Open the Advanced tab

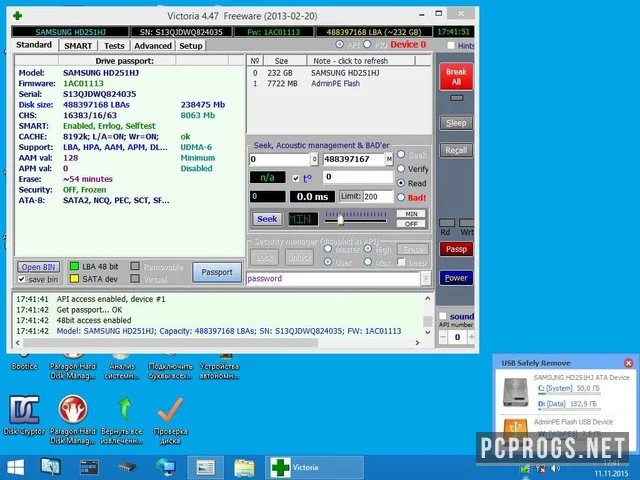point(153,46)
